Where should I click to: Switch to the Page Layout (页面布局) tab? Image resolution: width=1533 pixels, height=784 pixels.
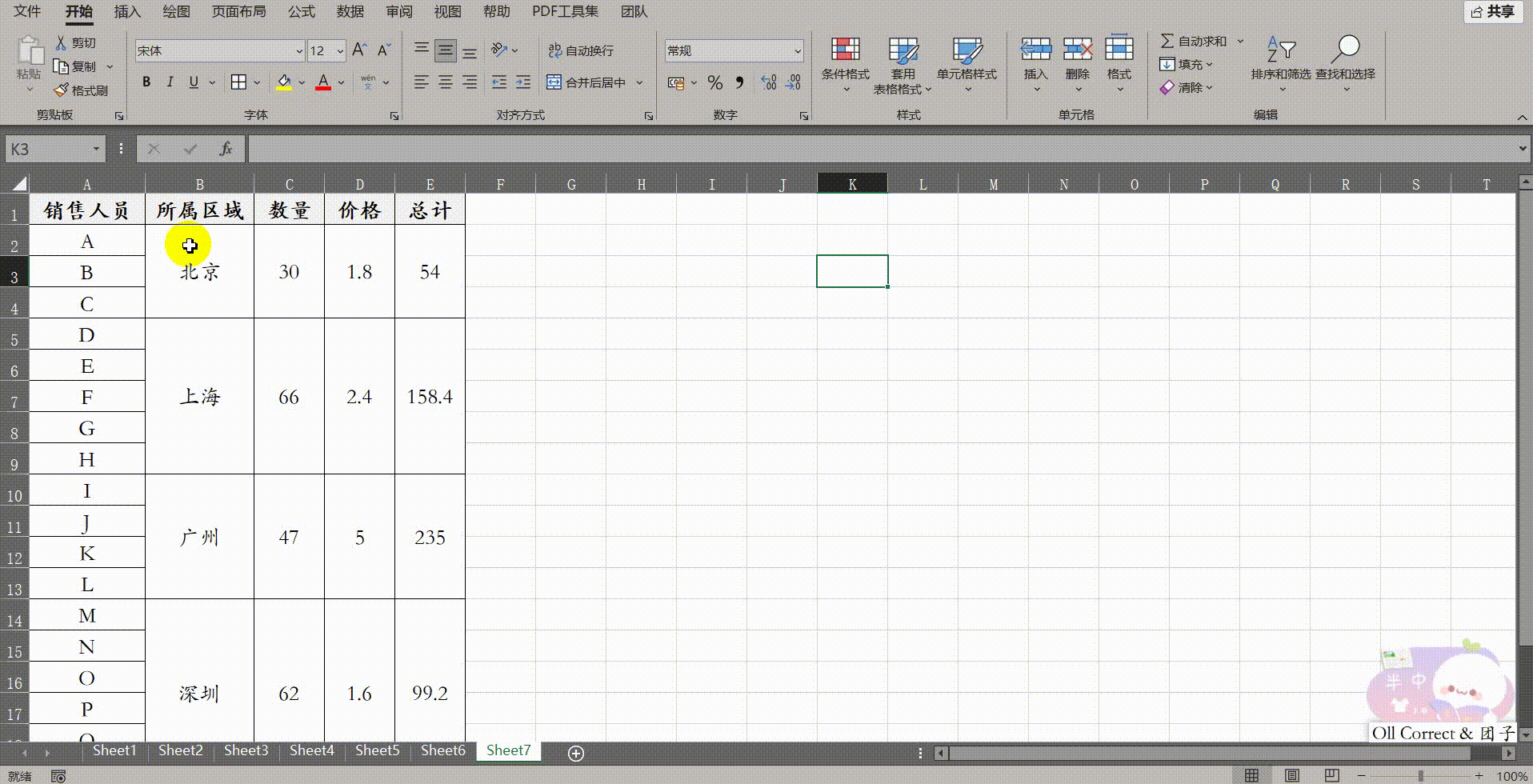click(238, 11)
